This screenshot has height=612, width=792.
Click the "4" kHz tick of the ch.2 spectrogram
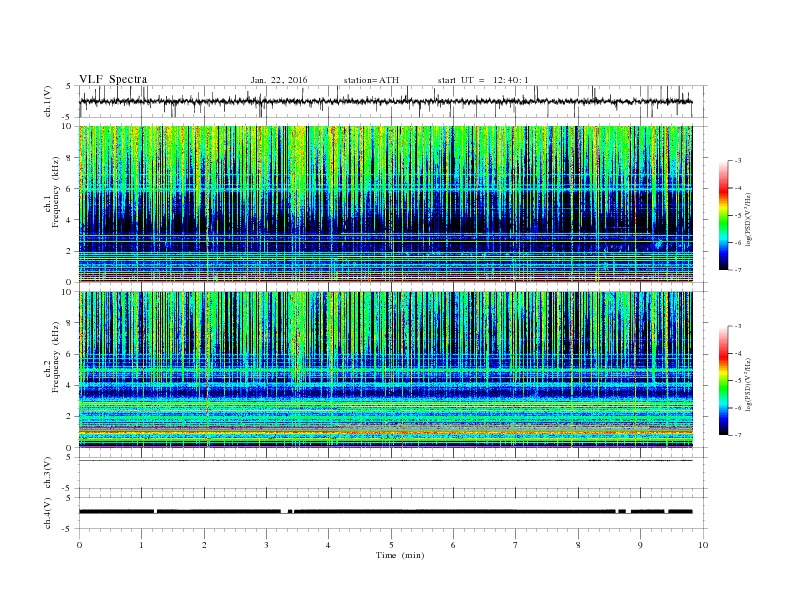70,386
